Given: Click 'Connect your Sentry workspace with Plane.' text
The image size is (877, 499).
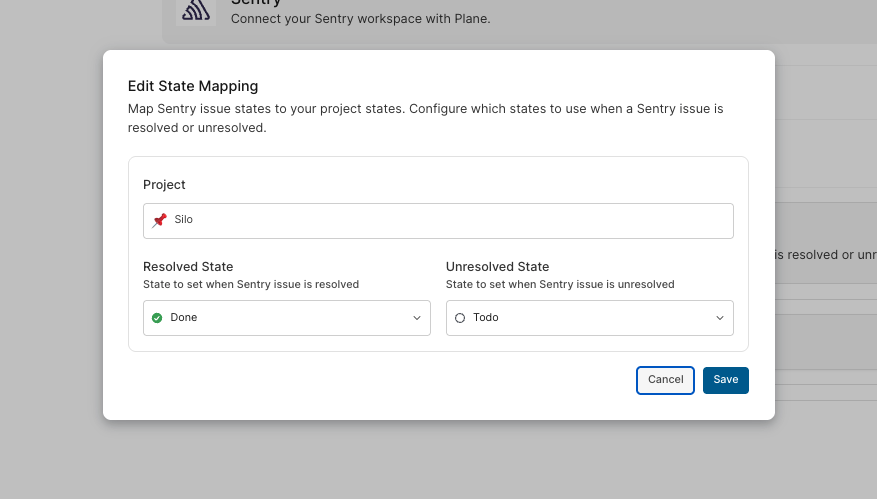Looking at the screenshot, I should coord(360,18).
